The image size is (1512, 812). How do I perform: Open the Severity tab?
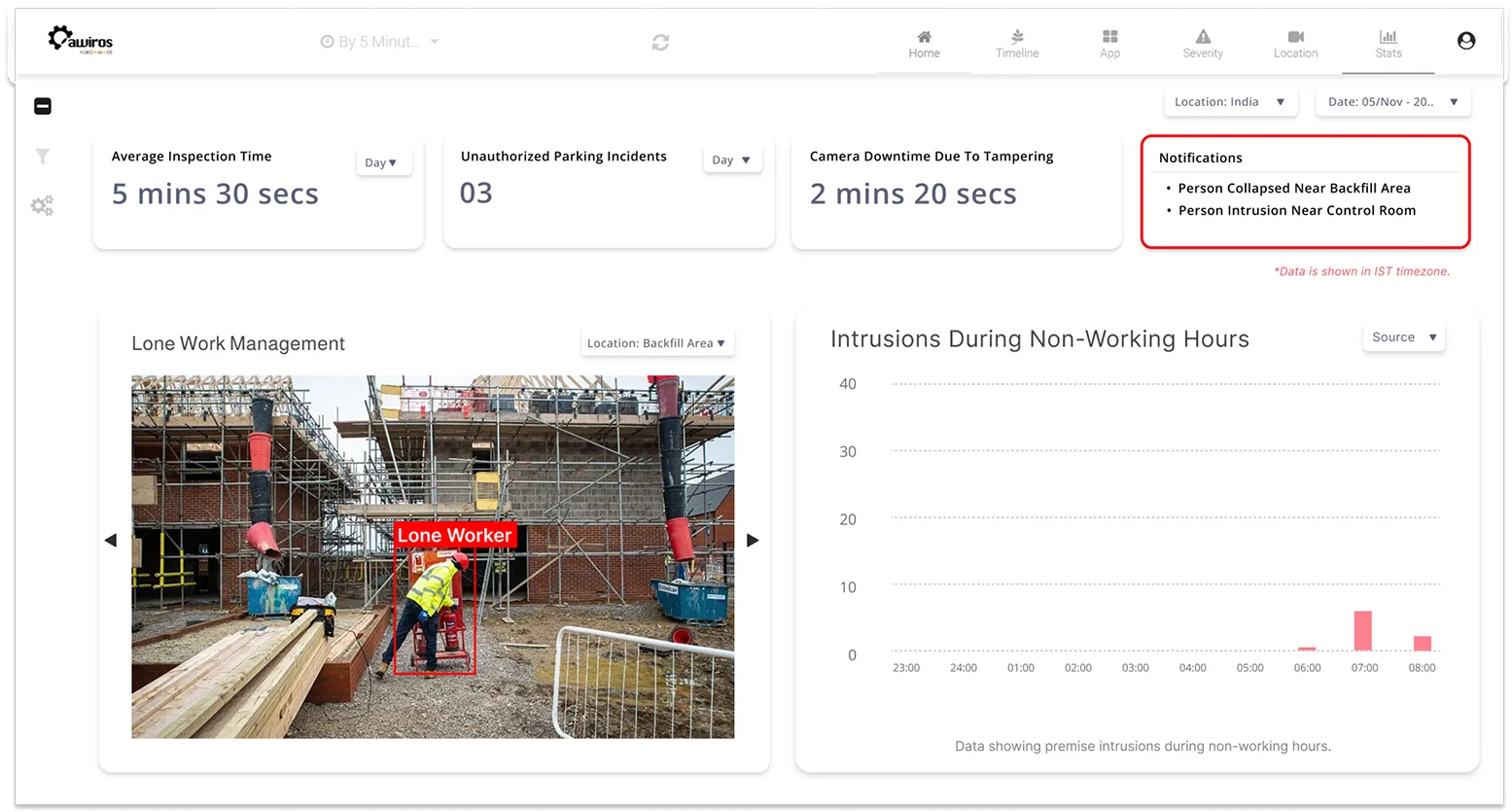coord(1203,45)
